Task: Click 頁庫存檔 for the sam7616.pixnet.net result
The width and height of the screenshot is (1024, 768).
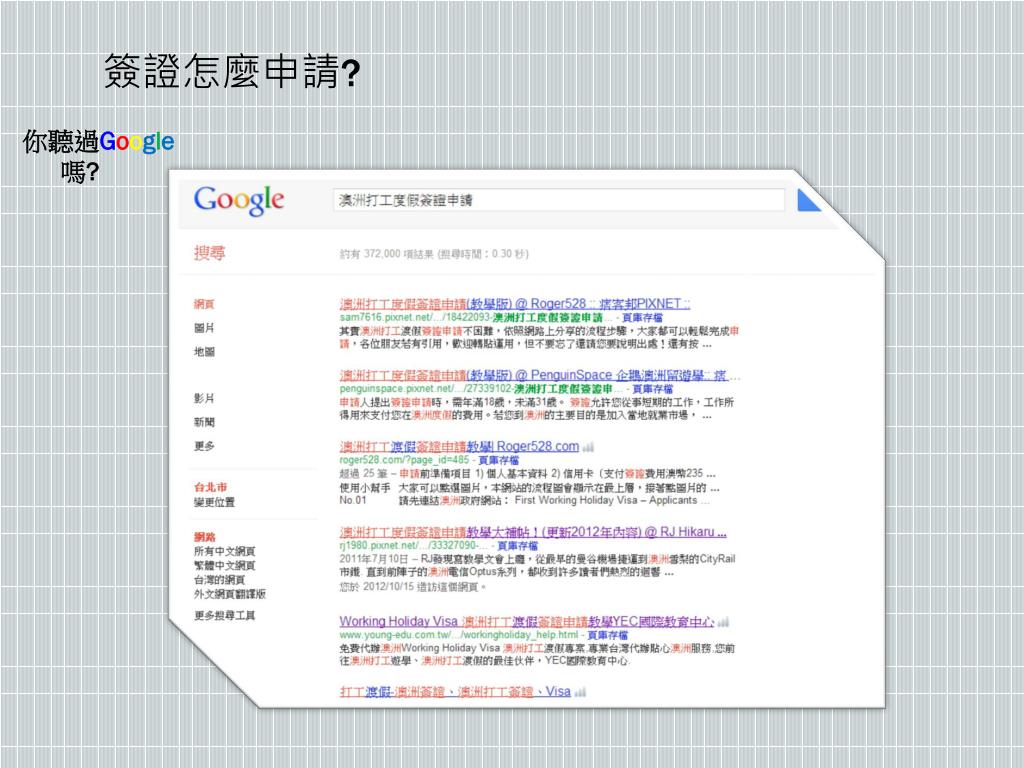Action: coord(642,317)
